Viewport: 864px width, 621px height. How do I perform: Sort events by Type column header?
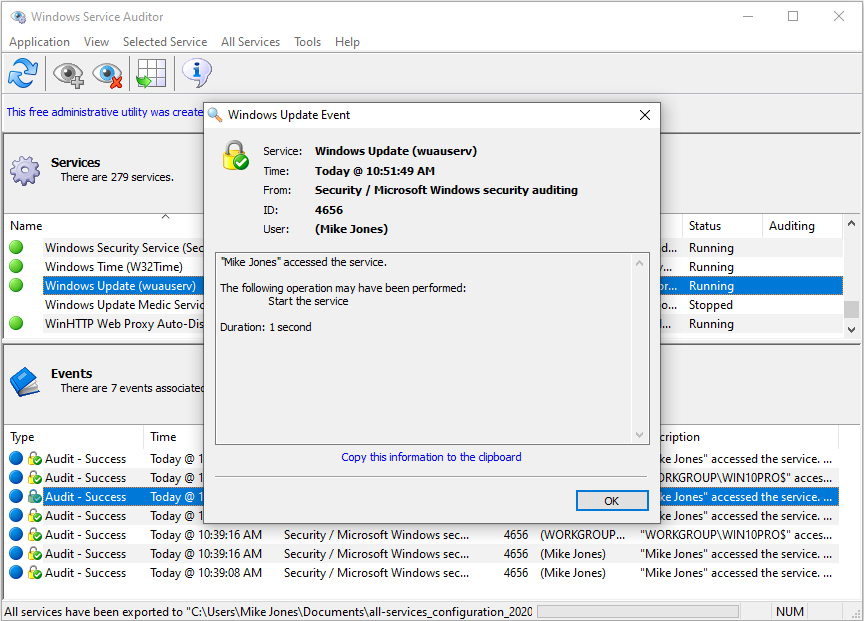(x=74, y=437)
